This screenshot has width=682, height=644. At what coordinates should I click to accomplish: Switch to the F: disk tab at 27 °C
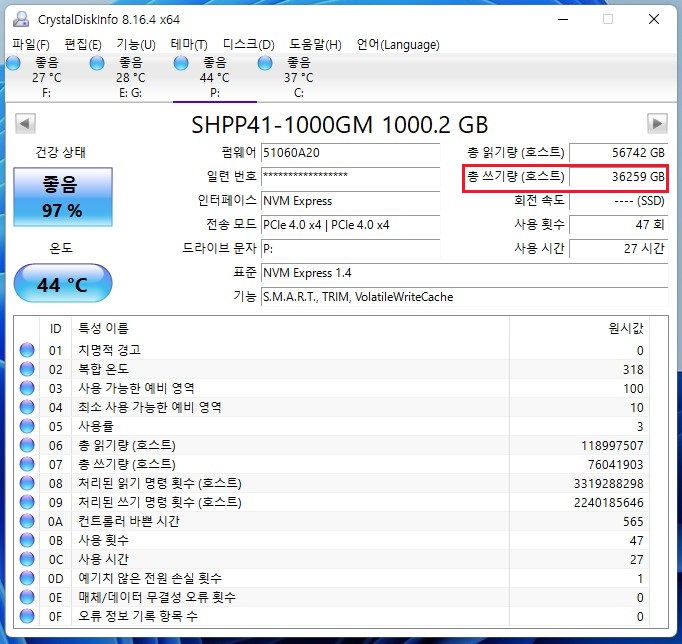tap(47, 78)
